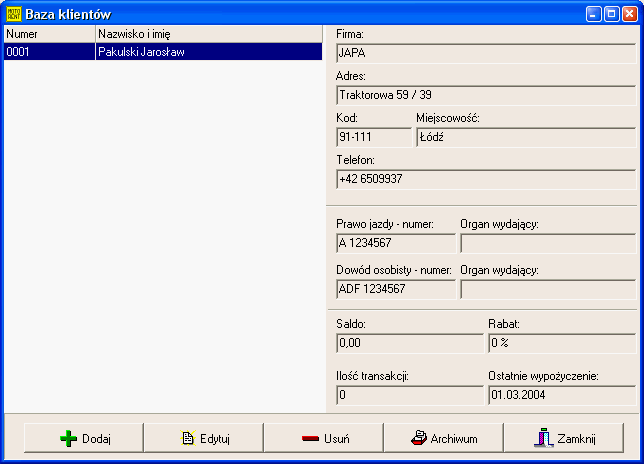The width and height of the screenshot is (644, 464).
Task: Click the Ostatnie wypożyczenie date field
Action: click(x=561, y=395)
